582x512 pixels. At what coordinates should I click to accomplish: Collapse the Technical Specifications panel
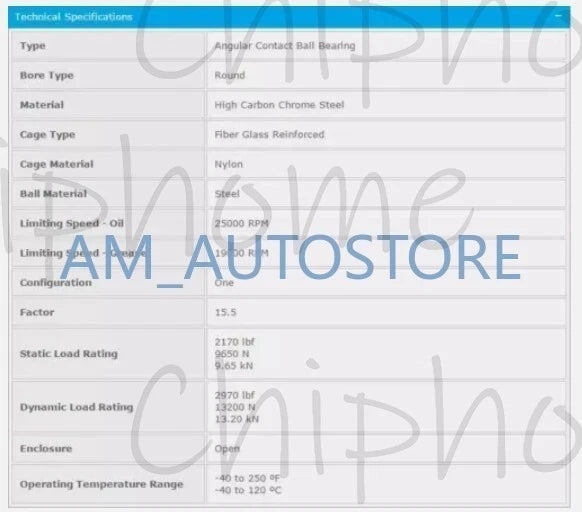[558, 16]
